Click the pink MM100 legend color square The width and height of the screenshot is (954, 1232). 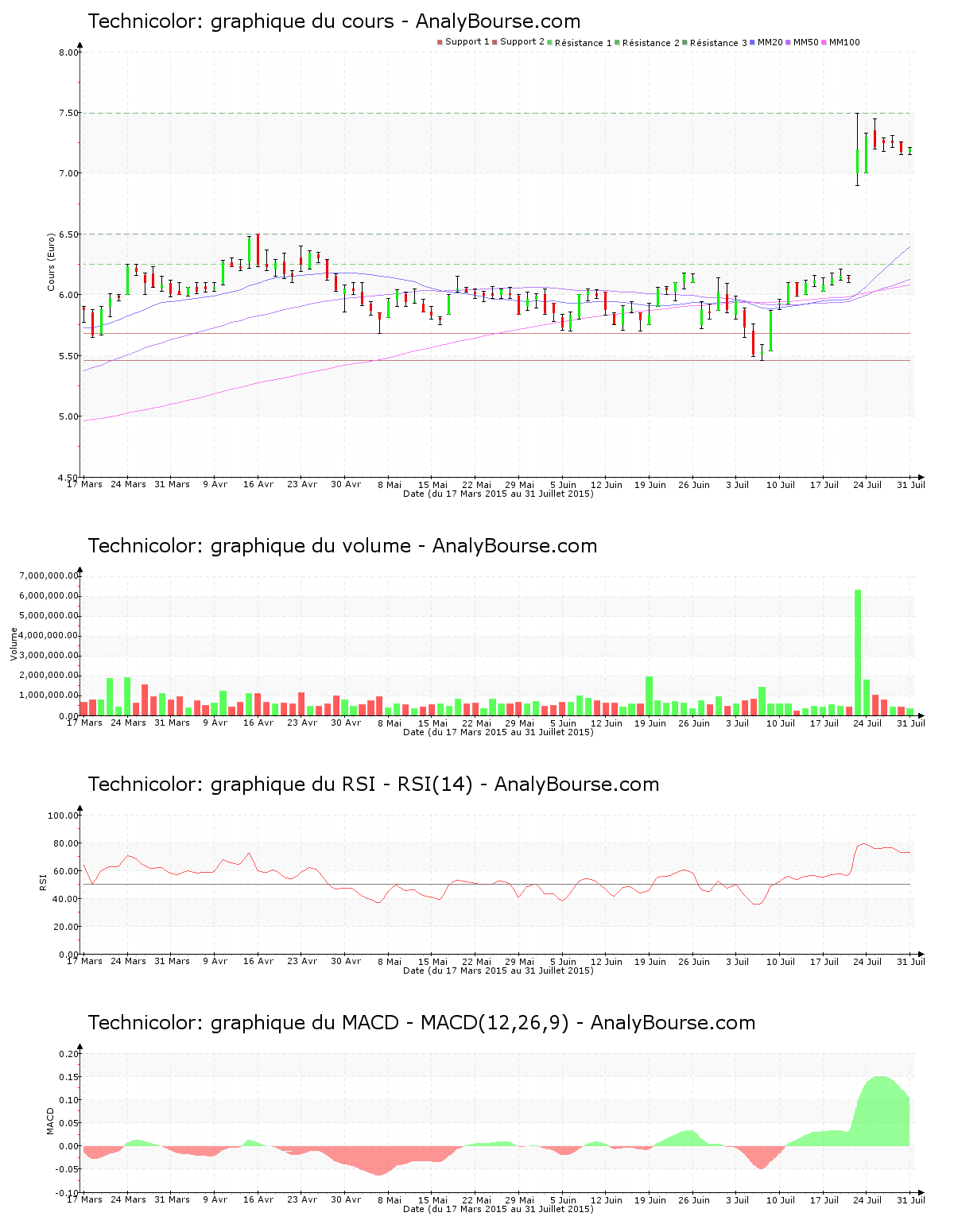(x=824, y=42)
